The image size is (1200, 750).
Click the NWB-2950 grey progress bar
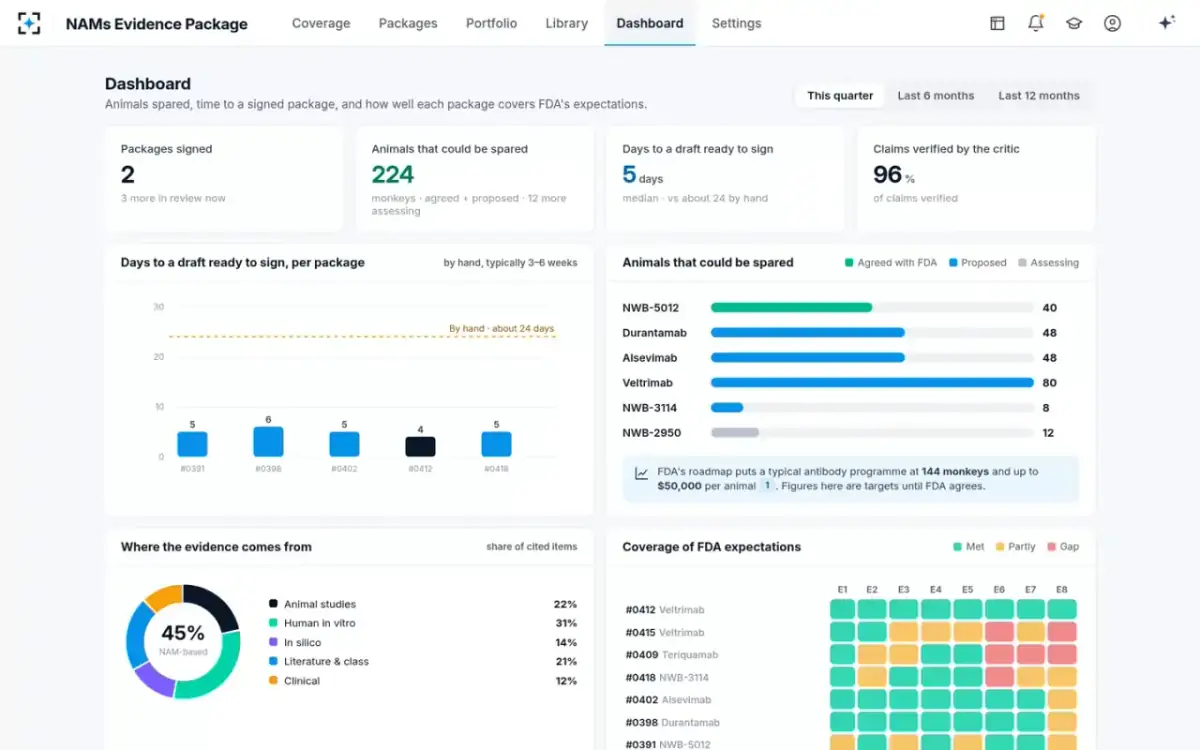(x=735, y=433)
